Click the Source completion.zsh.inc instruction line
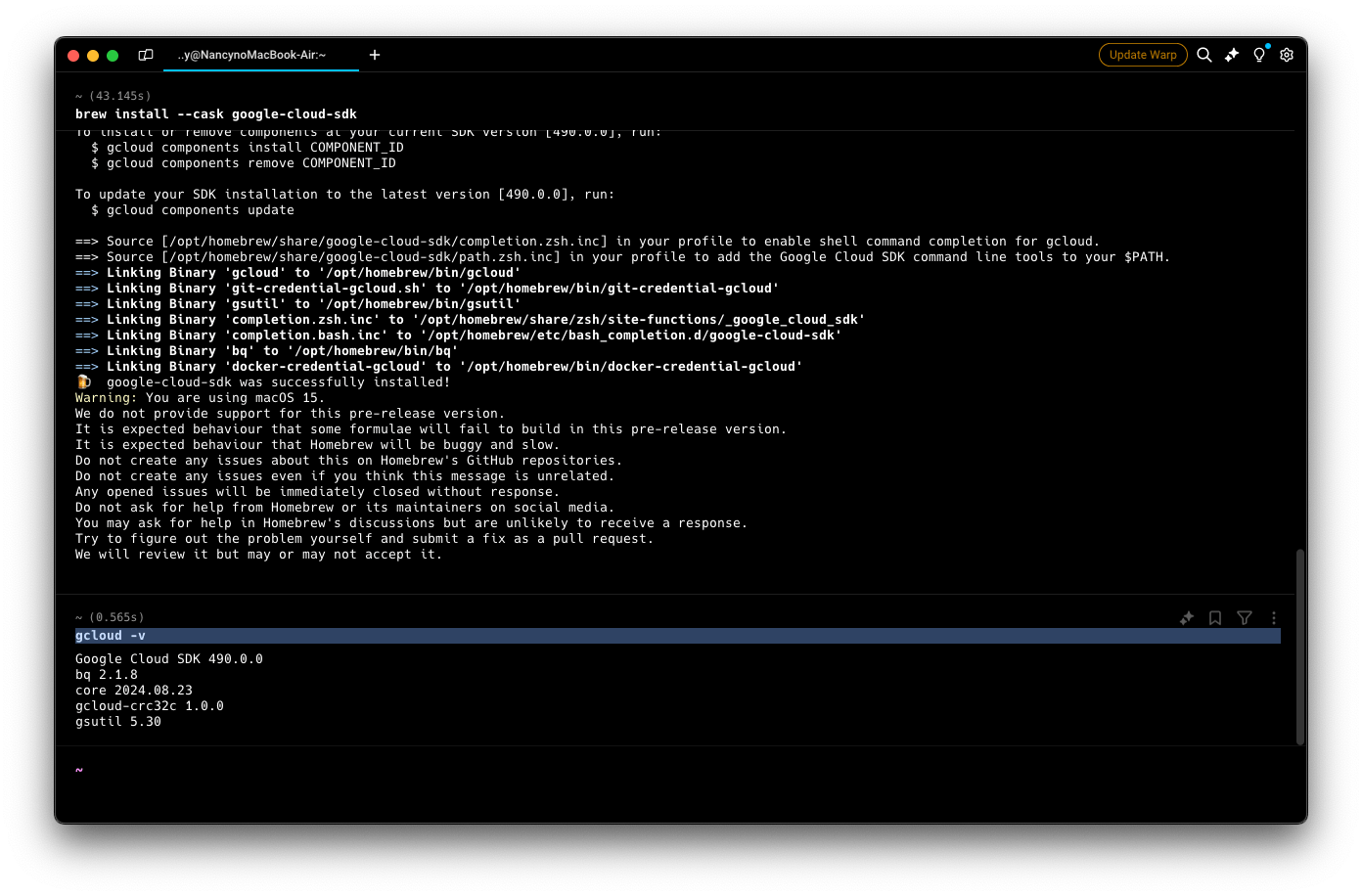This screenshot has height=896, width=1362. 588,242
